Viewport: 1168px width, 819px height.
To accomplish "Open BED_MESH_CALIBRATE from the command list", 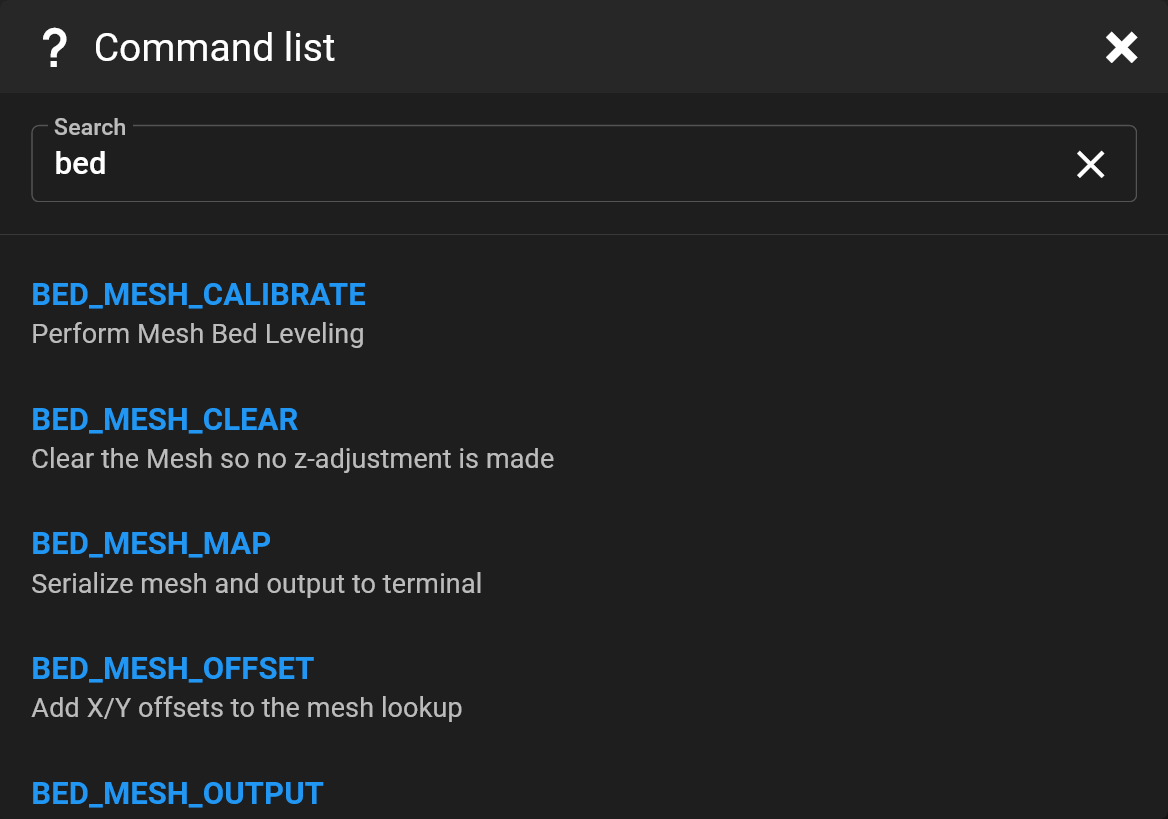I will pos(198,294).
